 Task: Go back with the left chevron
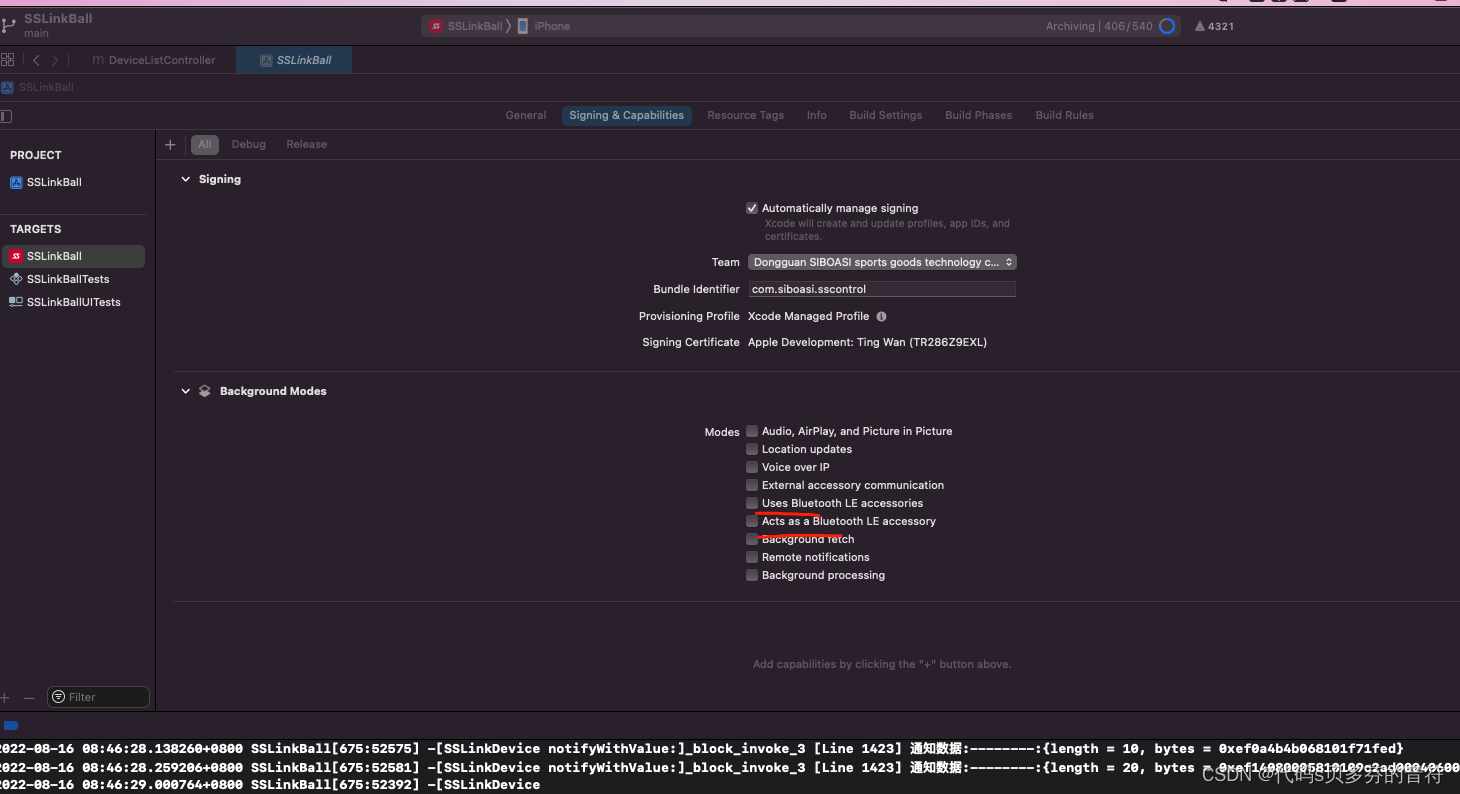(36, 60)
